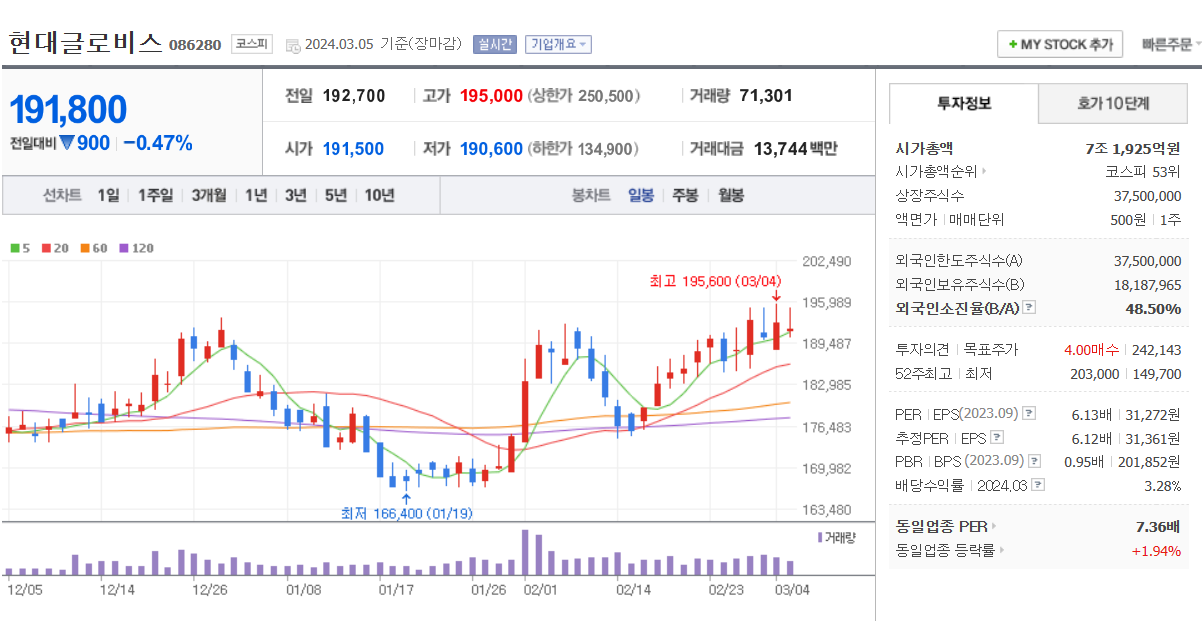Screen dimensions: 1203x621
Task: Click the 저가 value 190,600
Action: tap(491, 149)
